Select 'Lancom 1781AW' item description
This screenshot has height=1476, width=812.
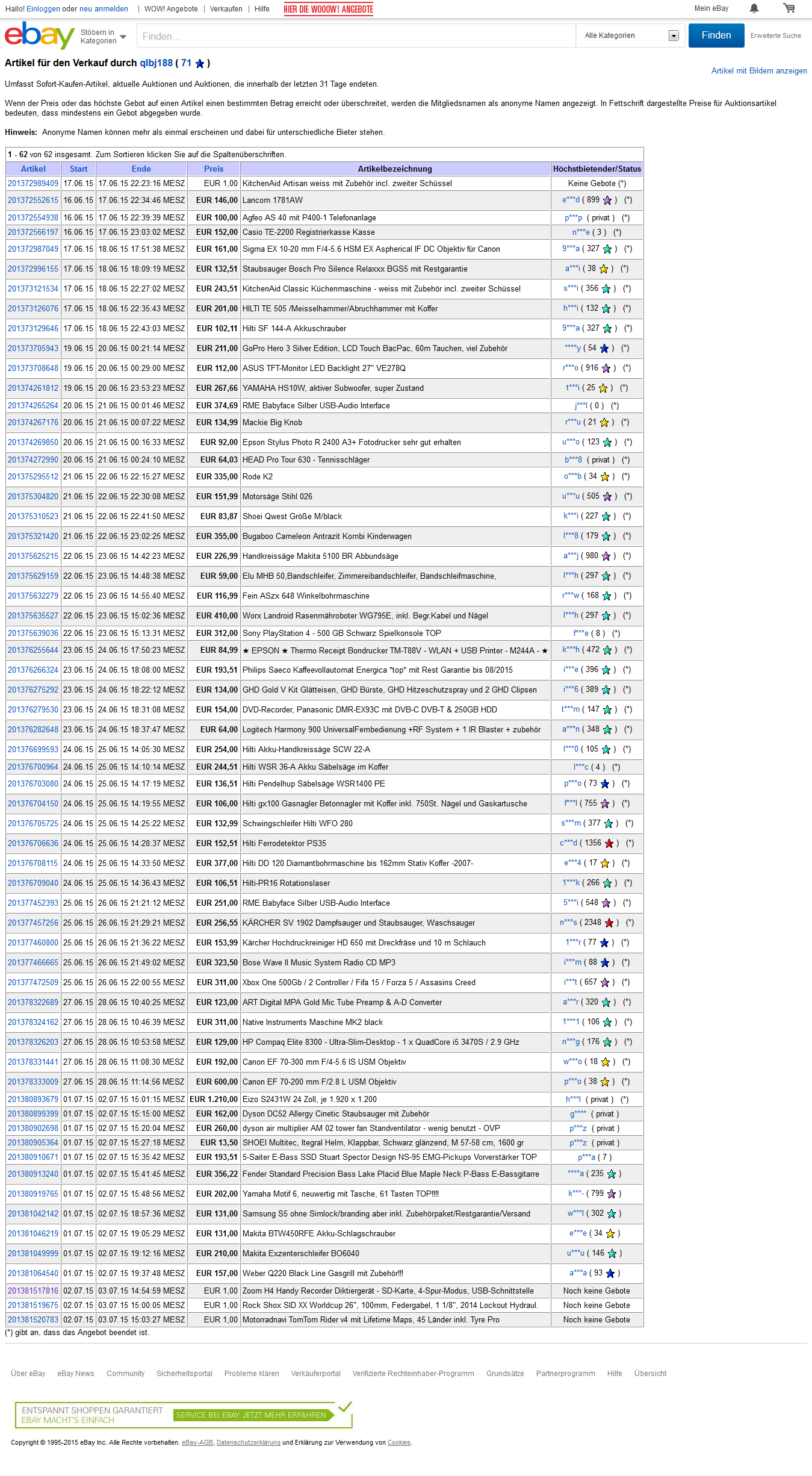[x=273, y=201]
